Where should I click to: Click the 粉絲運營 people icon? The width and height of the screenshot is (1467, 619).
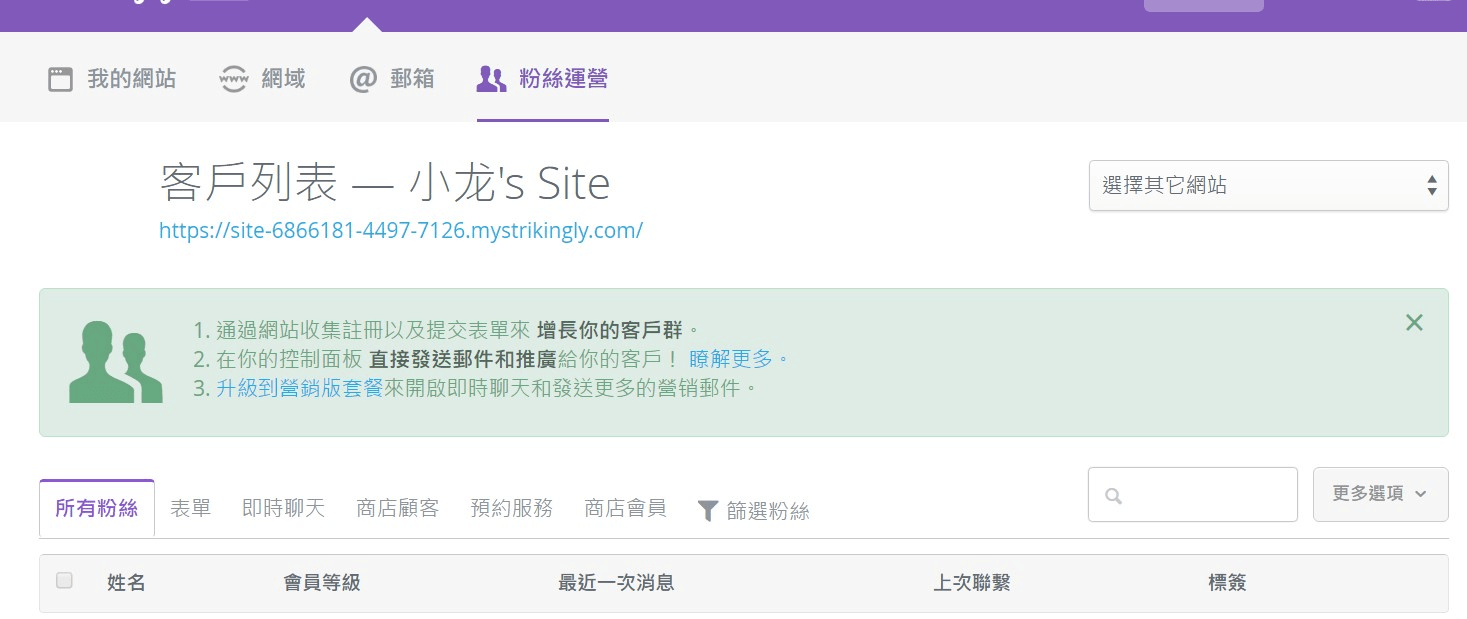(x=491, y=79)
